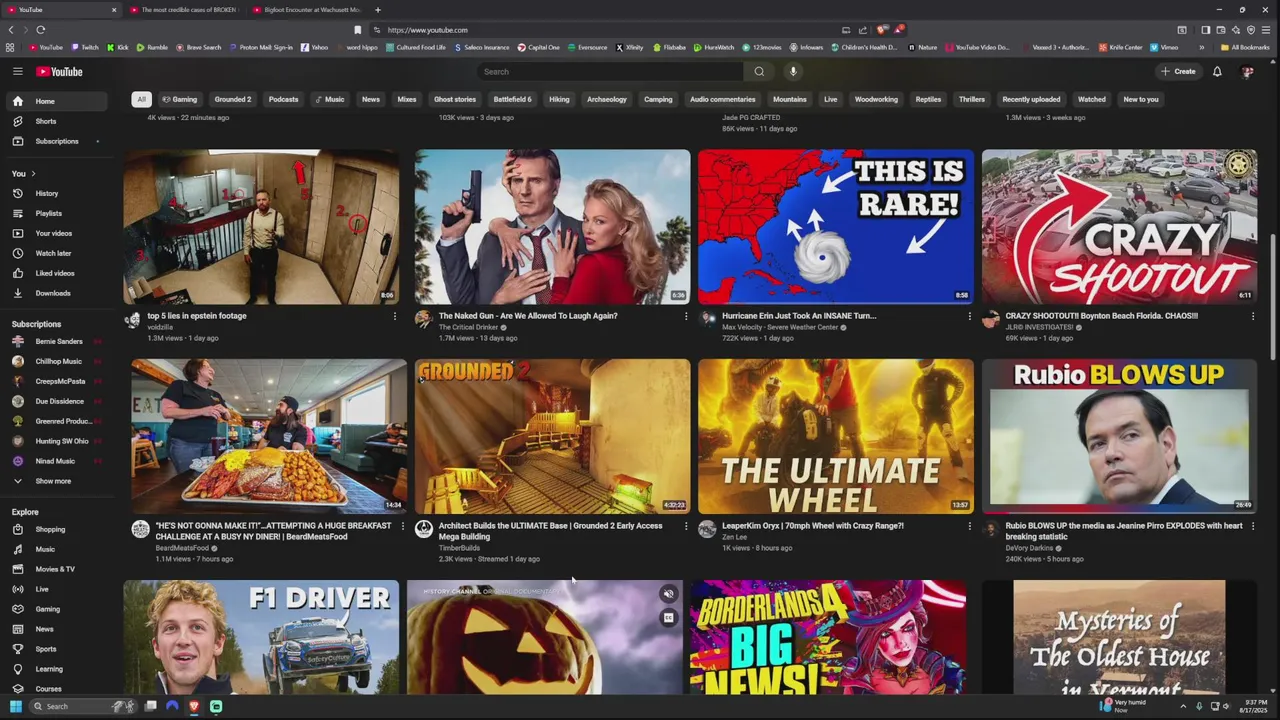Open options menu for BeardMeatsFood breakfast video
Viewport: 1280px width, 720px height.
(402, 527)
